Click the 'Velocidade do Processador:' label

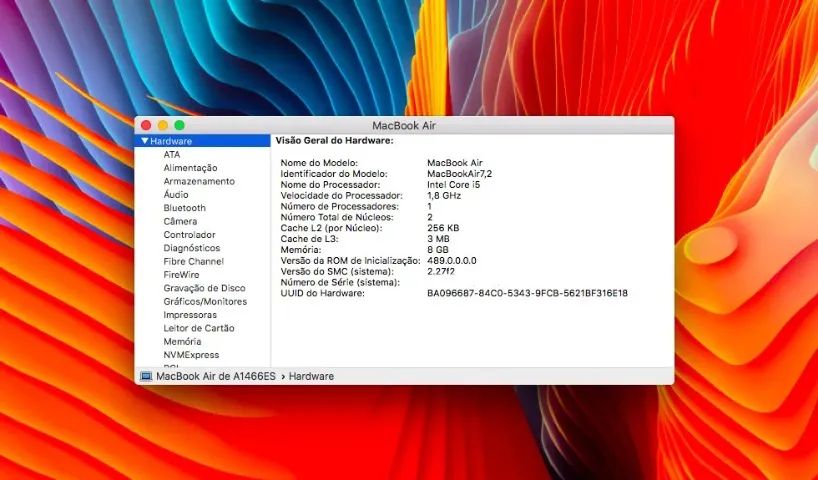tap(342, 196)
